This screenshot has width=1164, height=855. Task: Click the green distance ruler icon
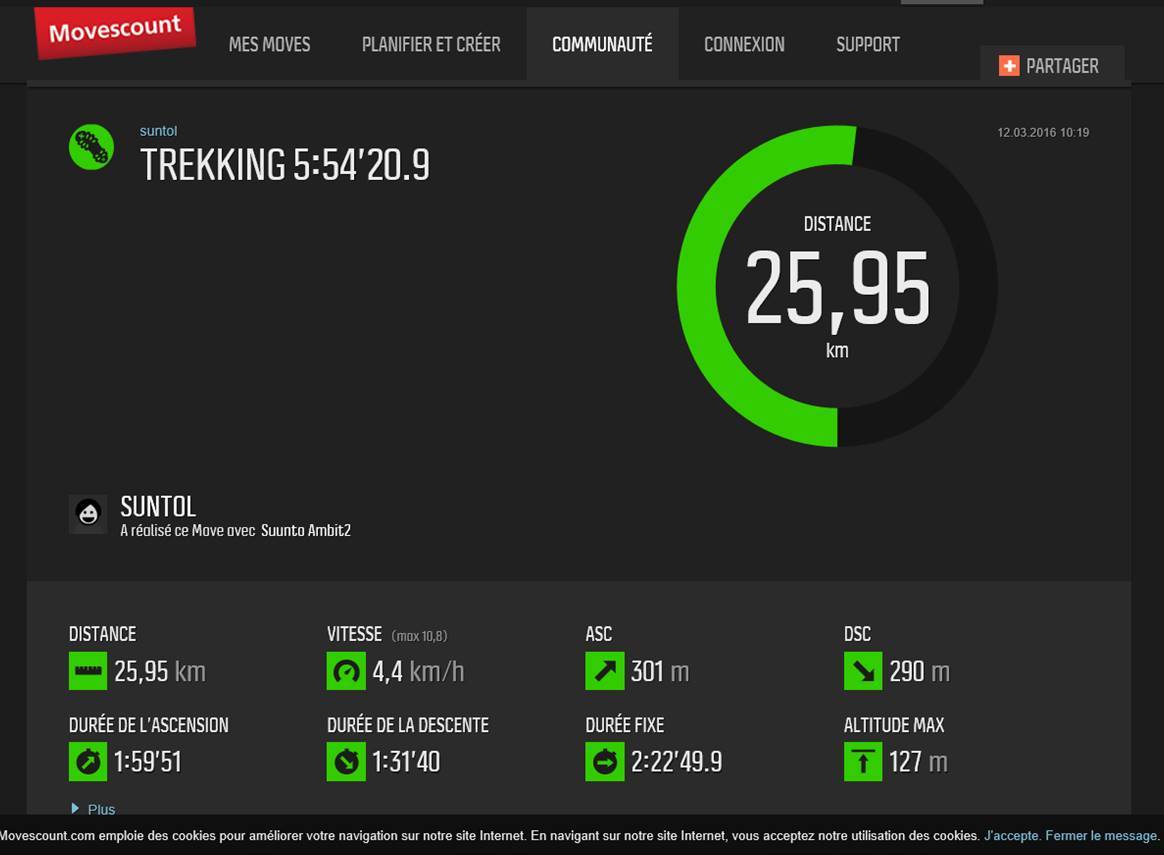[x=88, y=671]
